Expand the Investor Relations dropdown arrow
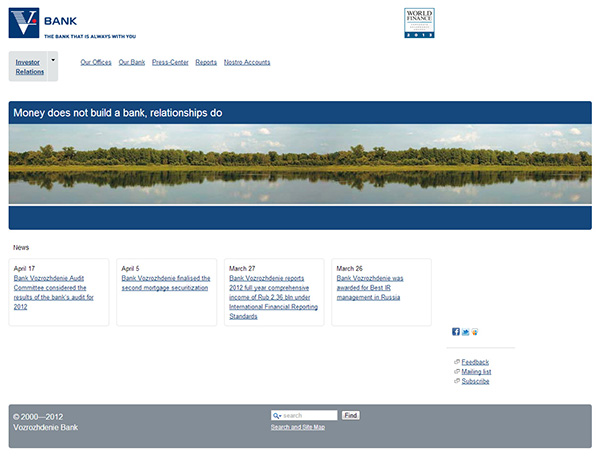 pos(53,60)
